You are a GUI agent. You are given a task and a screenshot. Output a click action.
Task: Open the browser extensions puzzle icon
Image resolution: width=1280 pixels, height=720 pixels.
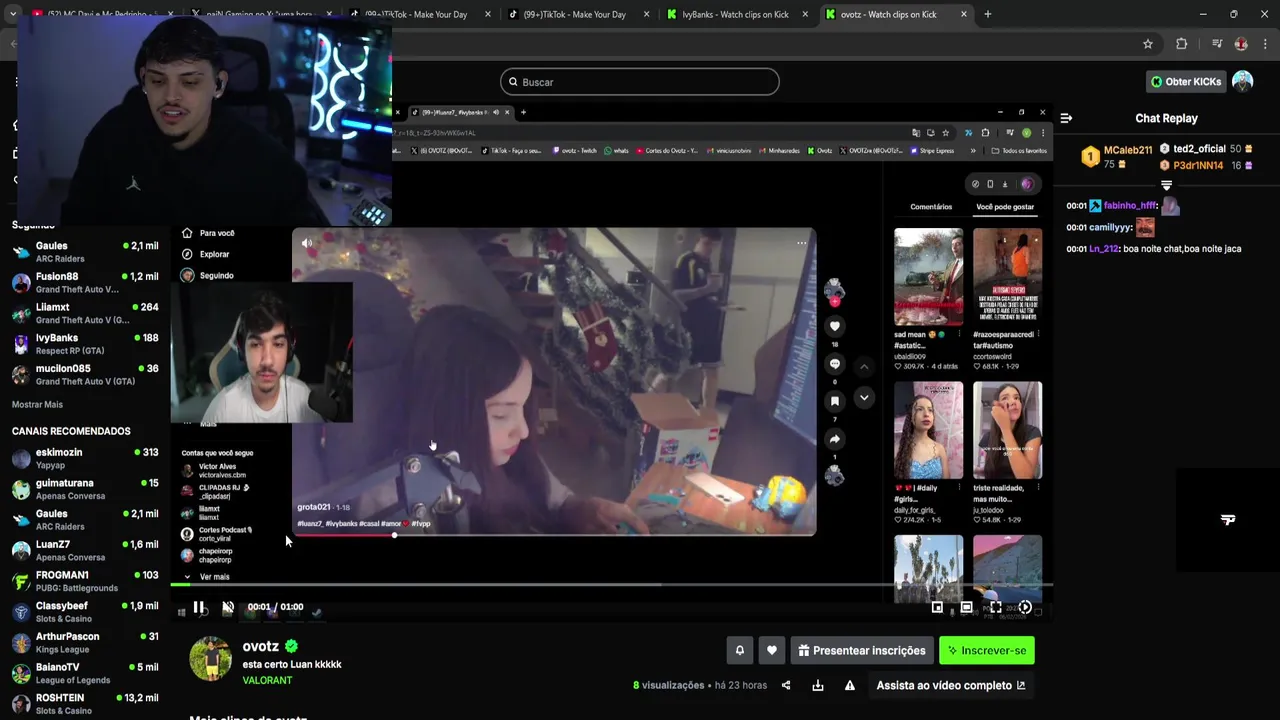tap(1182, 44)
